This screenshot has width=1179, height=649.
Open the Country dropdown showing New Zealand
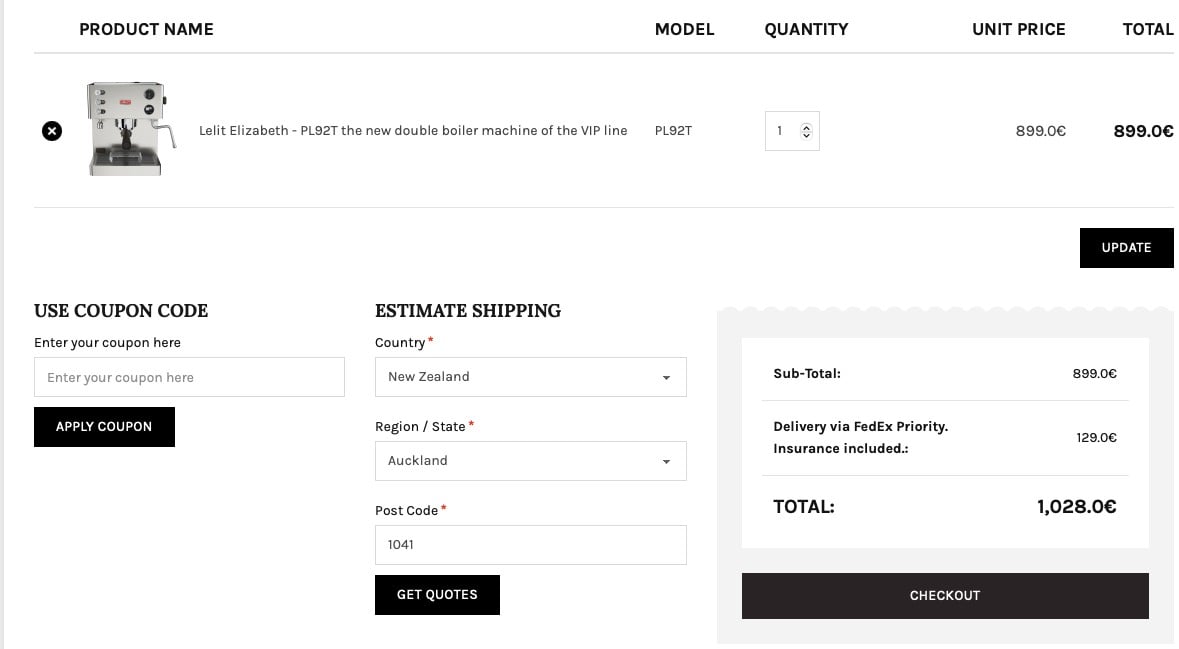click(x=530, y=377)
